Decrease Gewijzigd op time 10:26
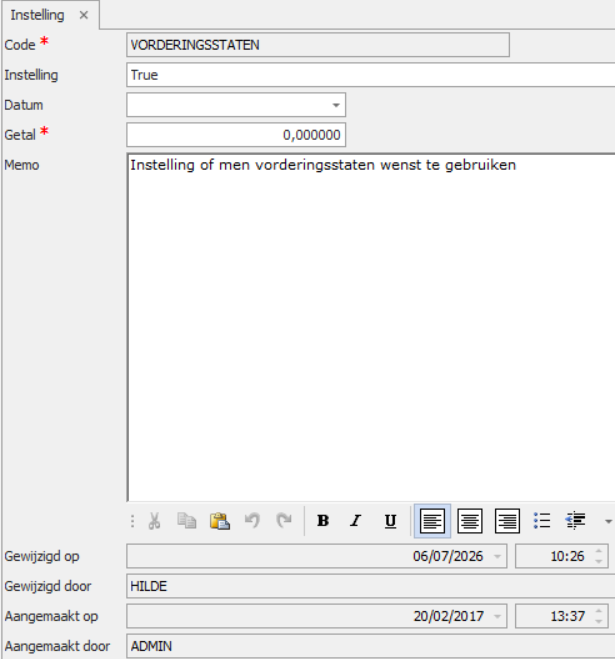The image size is (615, 659). pos(599,561)
